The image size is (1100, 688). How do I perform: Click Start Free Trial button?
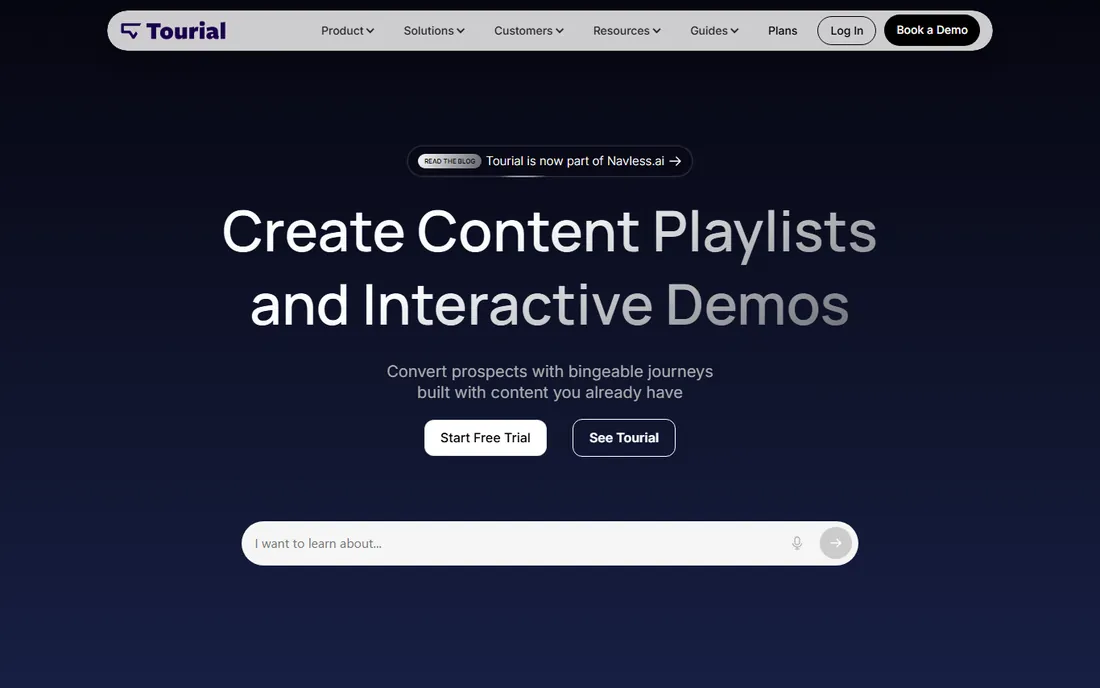pos(485,438)
